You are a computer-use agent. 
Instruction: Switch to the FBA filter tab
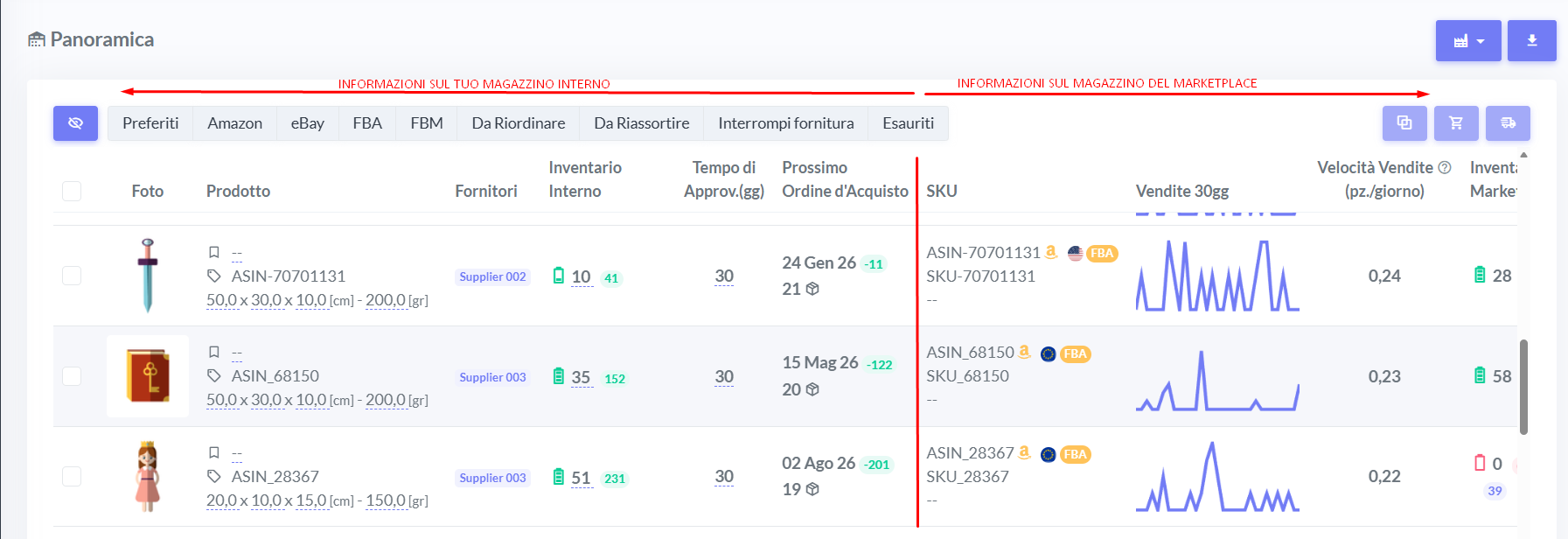(367, 123)
